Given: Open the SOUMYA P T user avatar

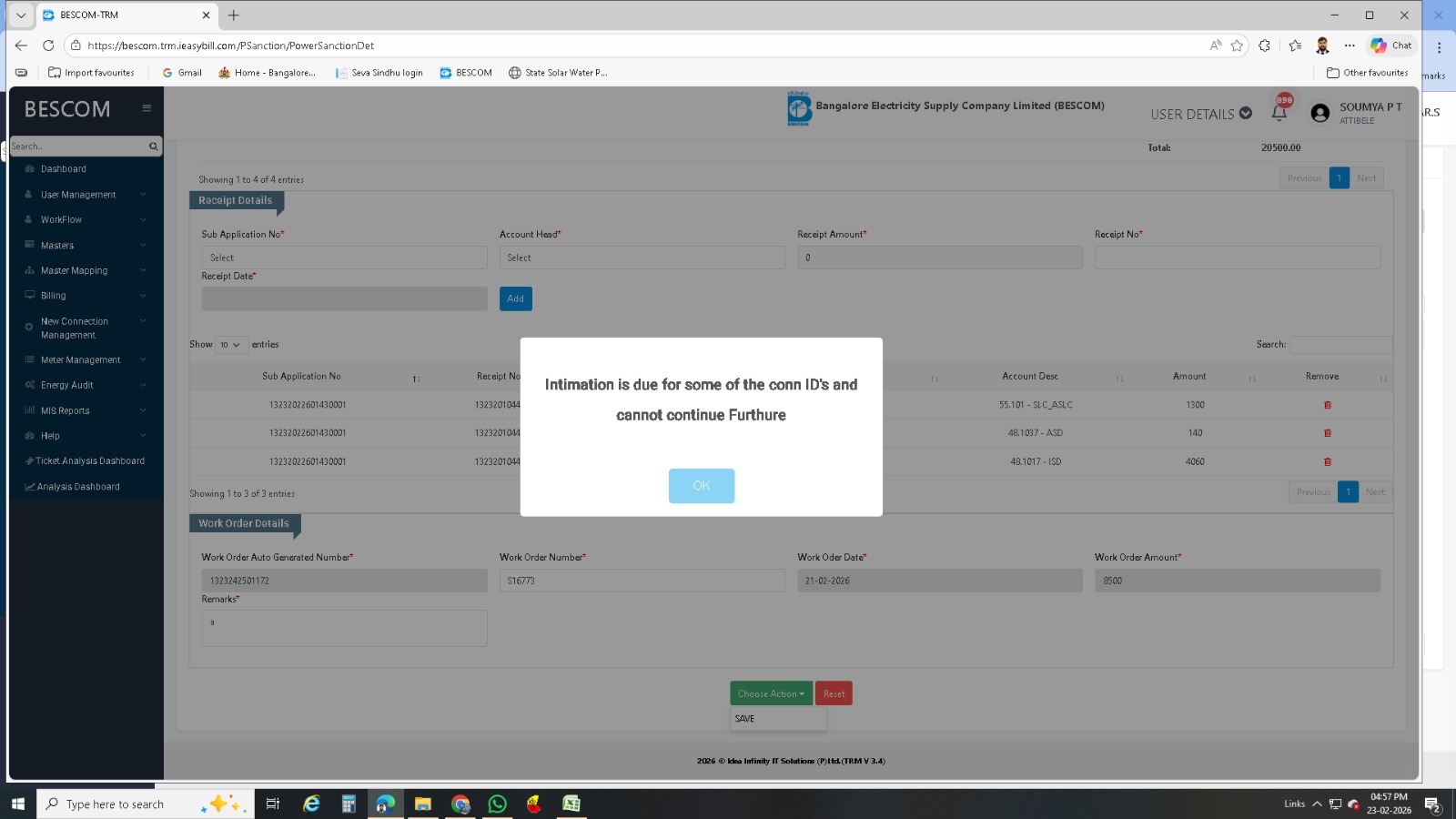Looking at the screenshot, I should [x=1320, y=113].
